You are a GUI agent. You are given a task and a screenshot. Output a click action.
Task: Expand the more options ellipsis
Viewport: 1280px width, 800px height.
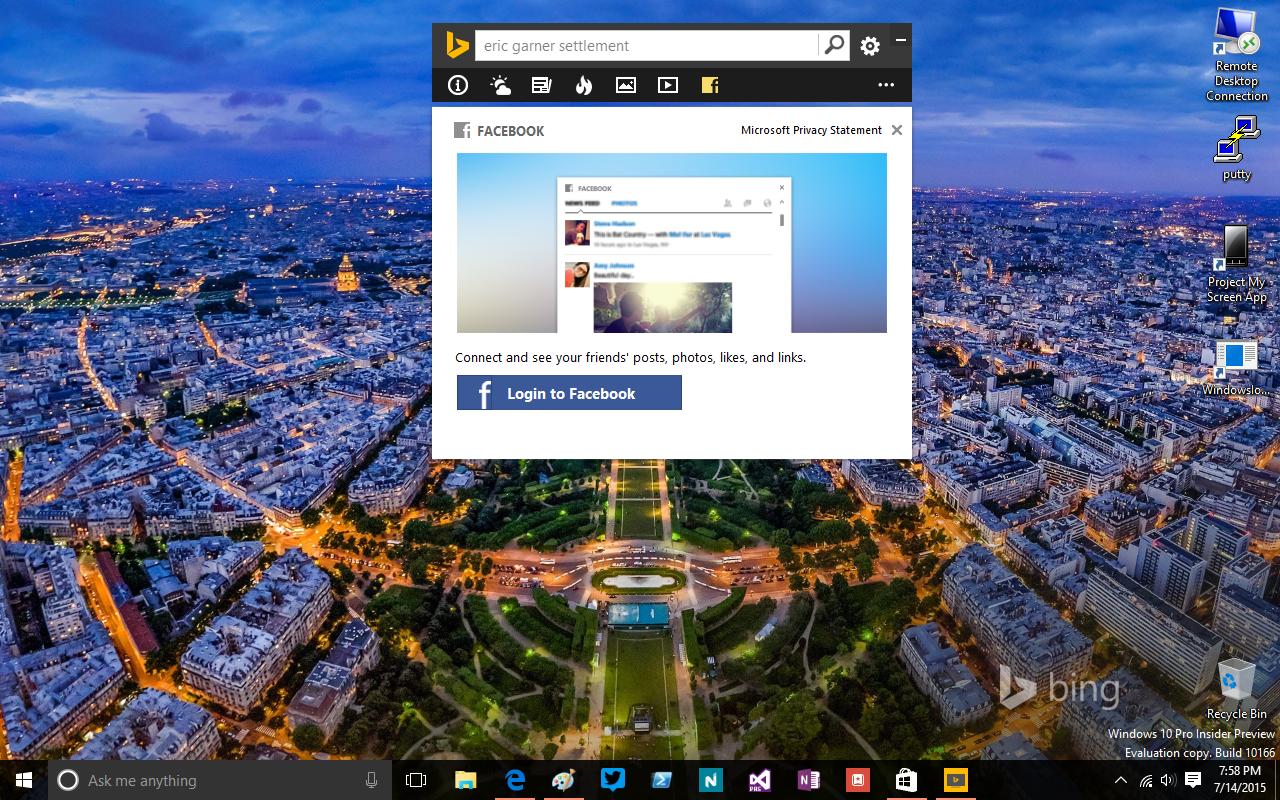[886, 85]
